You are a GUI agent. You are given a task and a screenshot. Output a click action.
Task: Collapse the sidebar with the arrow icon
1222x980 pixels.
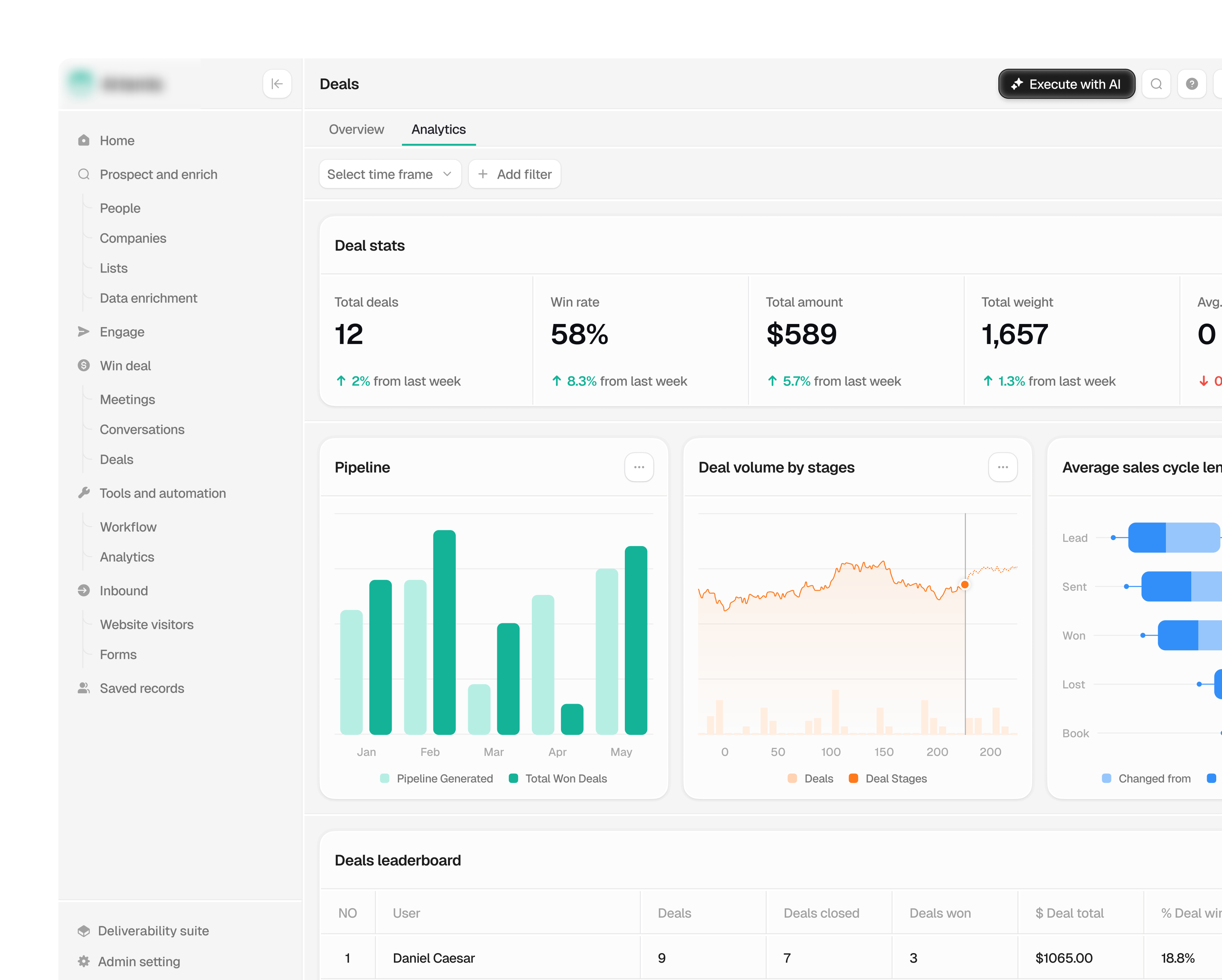(277, 84)
